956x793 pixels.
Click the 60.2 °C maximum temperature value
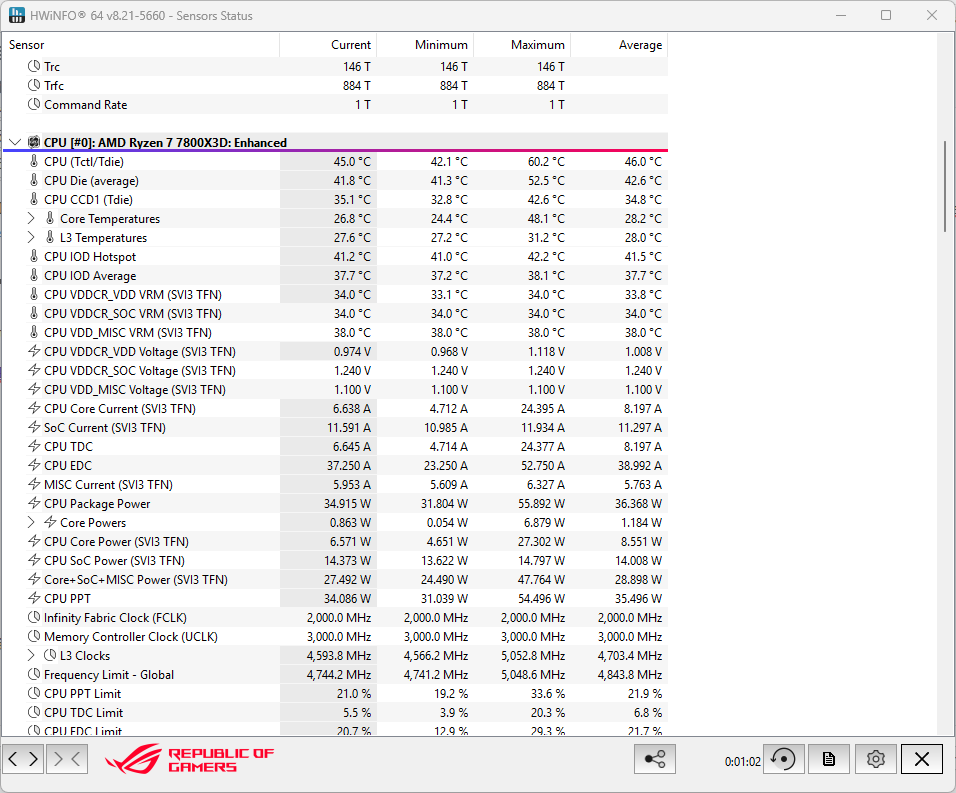point(546,162)
